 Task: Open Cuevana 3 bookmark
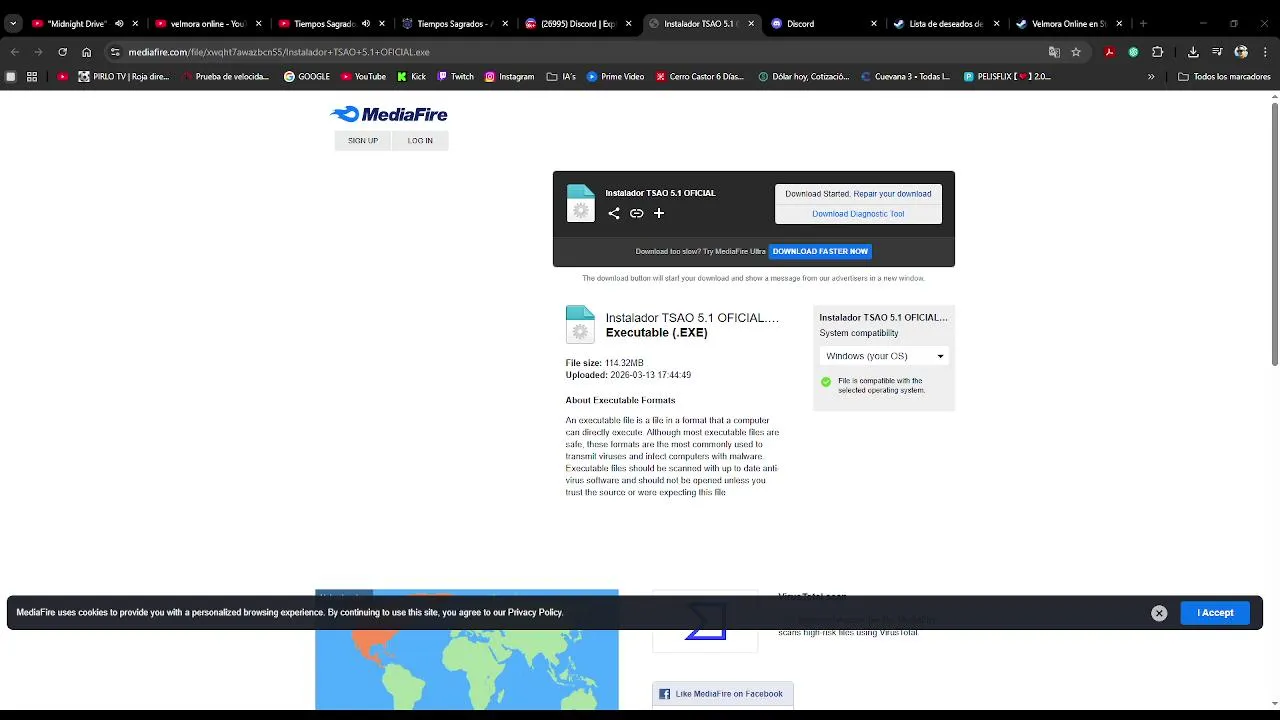point(905,76)
